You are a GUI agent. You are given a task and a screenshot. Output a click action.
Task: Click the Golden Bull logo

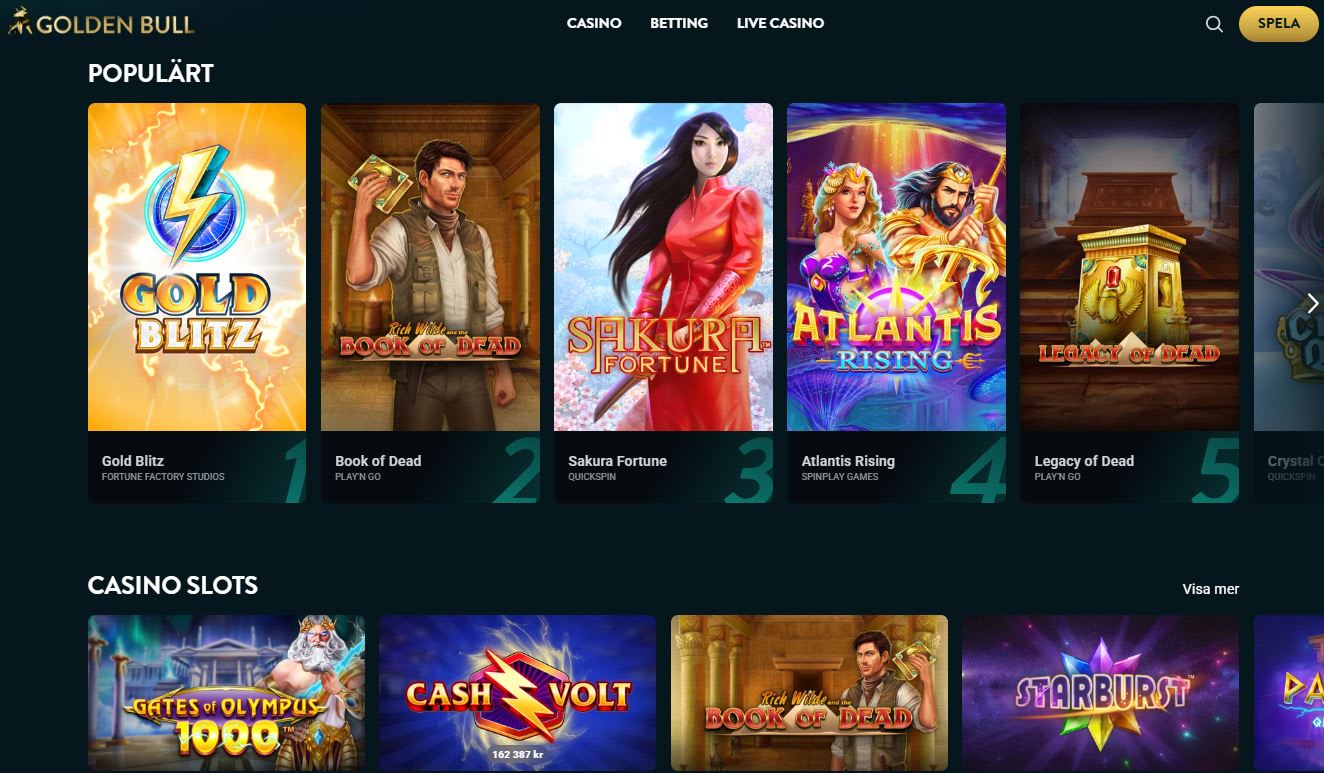click(101, 23)
